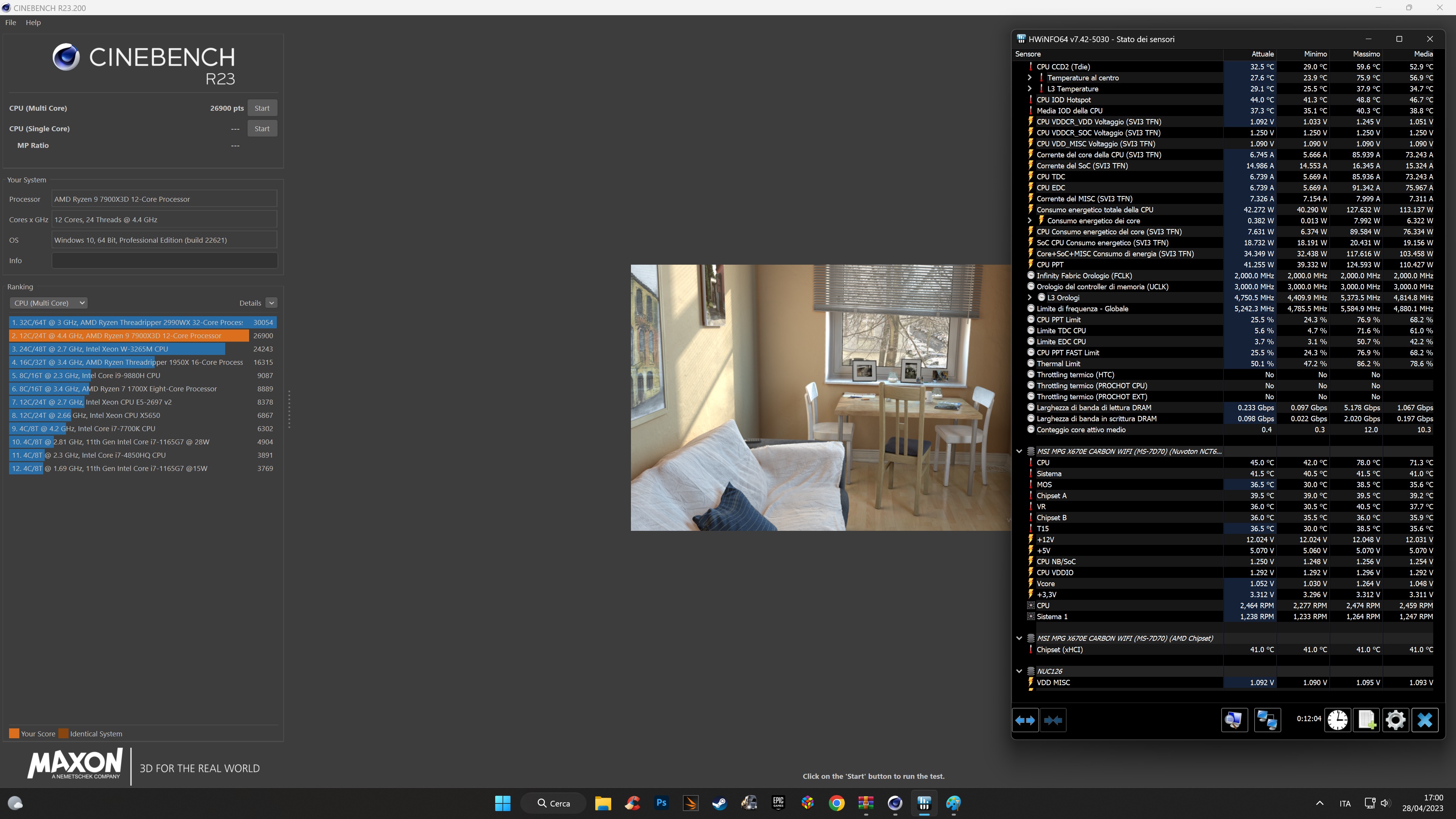Click HWiNFO collapse columns arrows icon
This screenshot has width=1456, height=819.
coord(1053,720)
